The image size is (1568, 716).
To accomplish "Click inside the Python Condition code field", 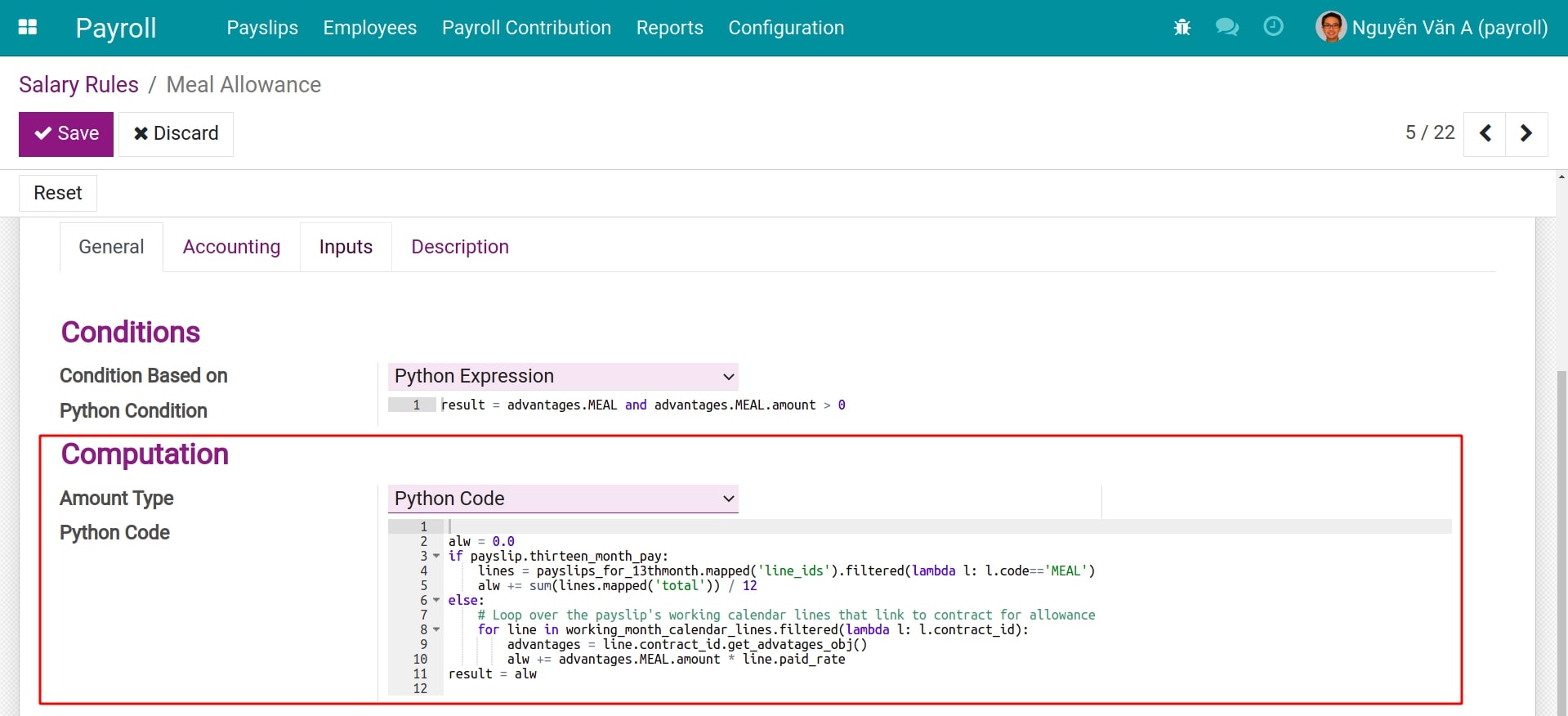I will (654, 405).
